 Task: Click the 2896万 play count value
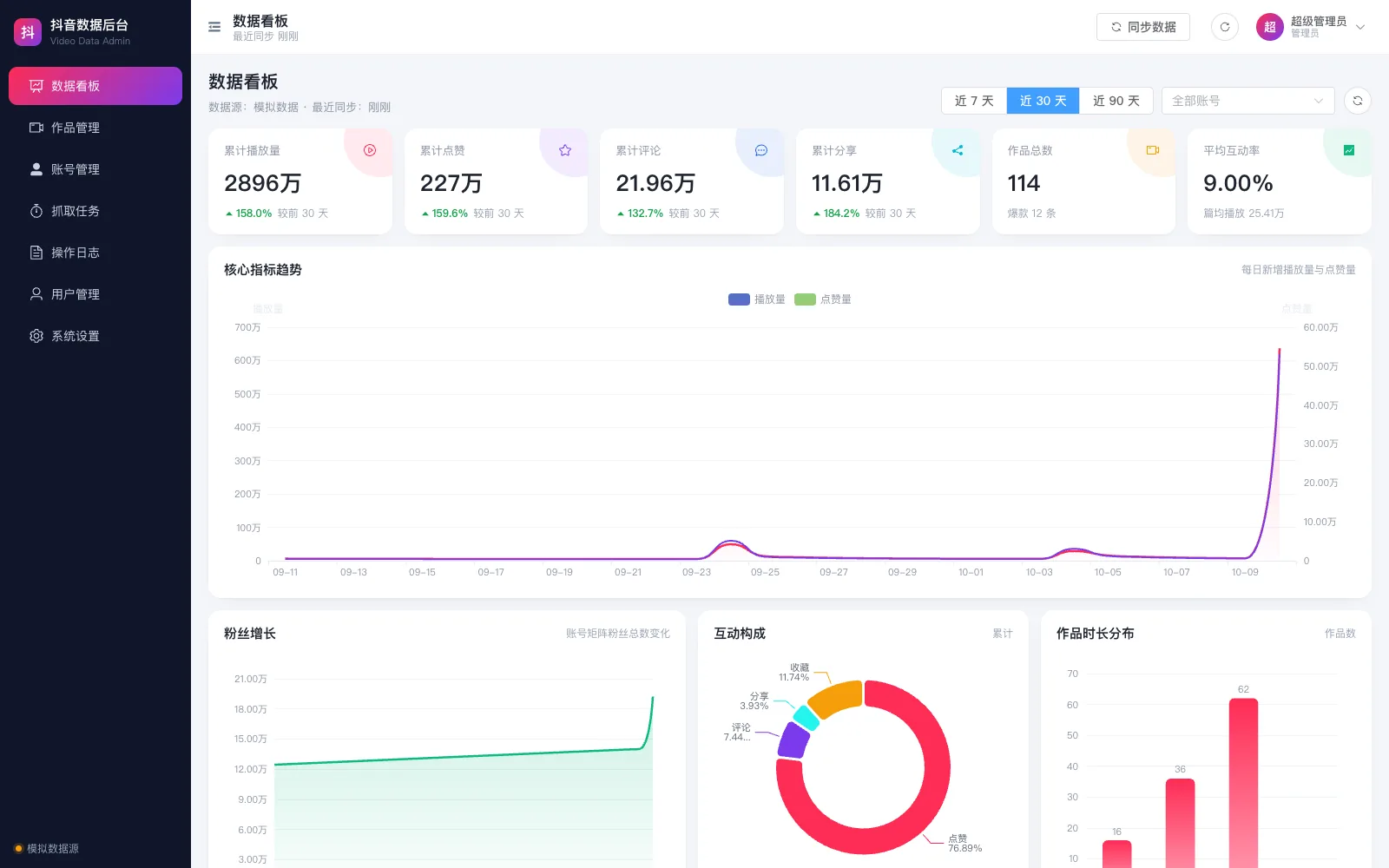click(x=262, y=183)
